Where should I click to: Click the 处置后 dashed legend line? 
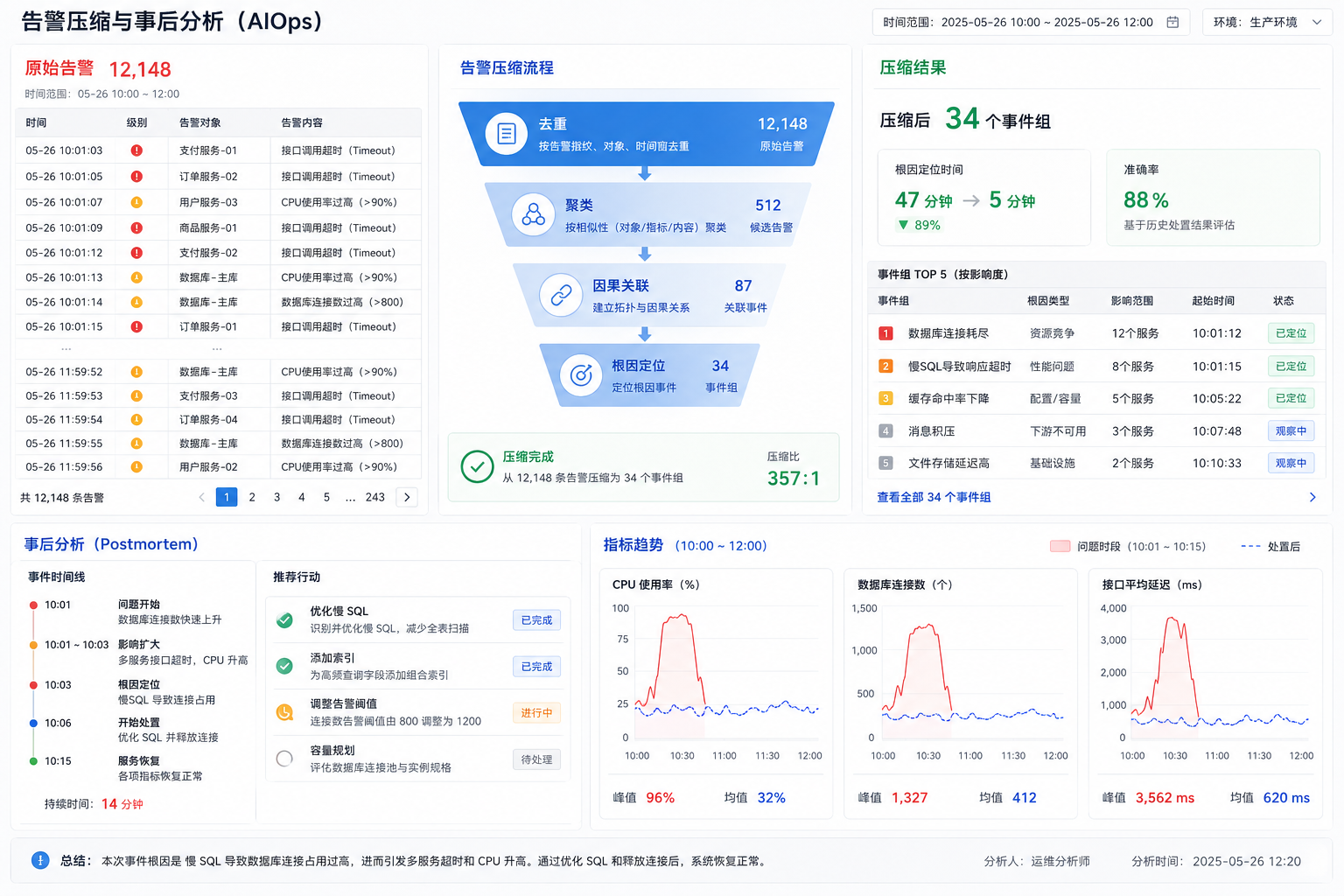(1250, 546)
